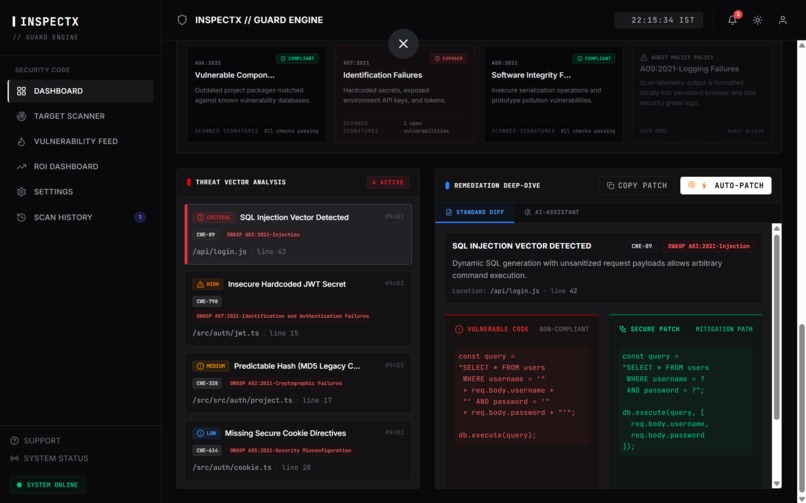Click the Scan History count badge
The width and height of the screenshot is (806, 503).
click(x=140, y=217)
